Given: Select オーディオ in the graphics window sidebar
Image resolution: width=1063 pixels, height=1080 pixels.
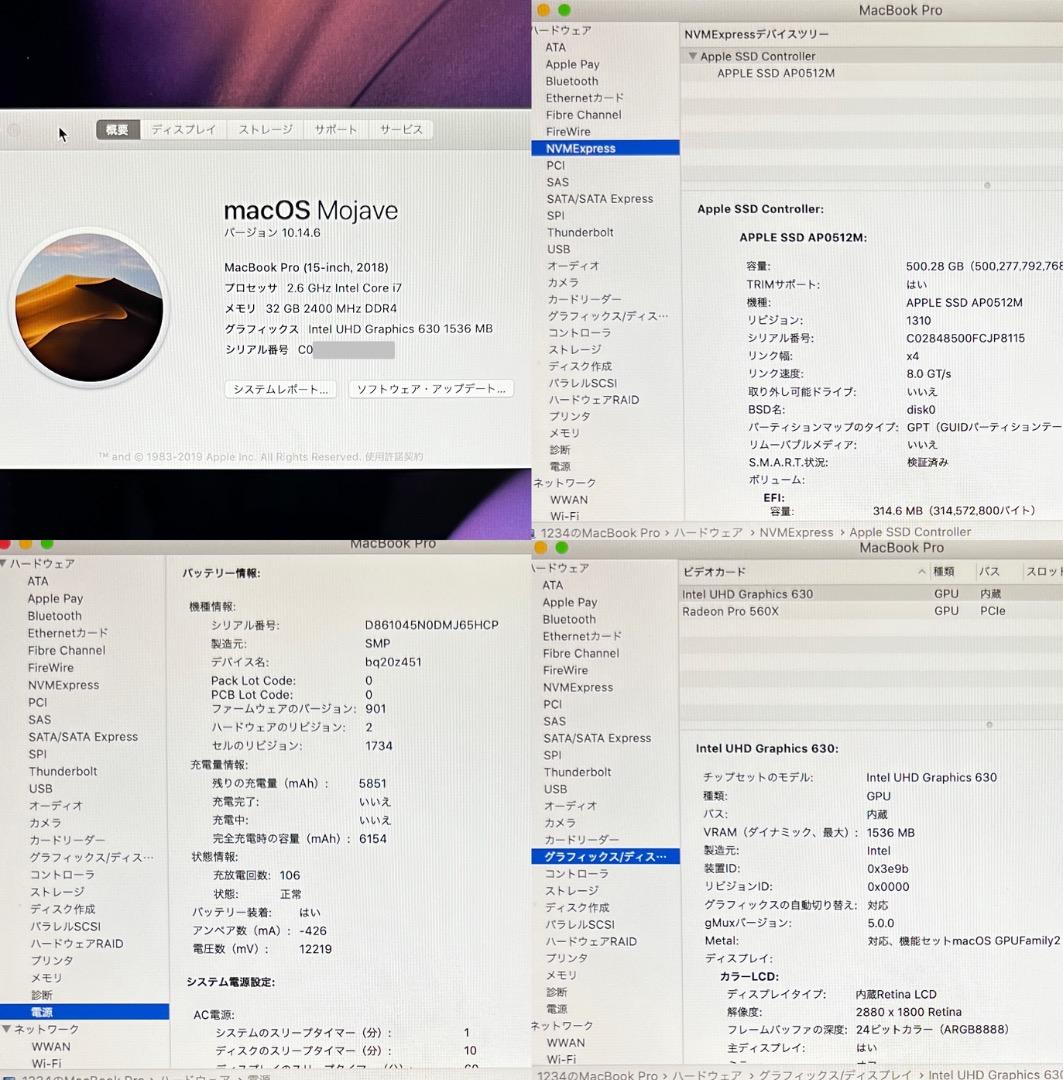Looking at the screenshot, I should [x=570, y=806].
